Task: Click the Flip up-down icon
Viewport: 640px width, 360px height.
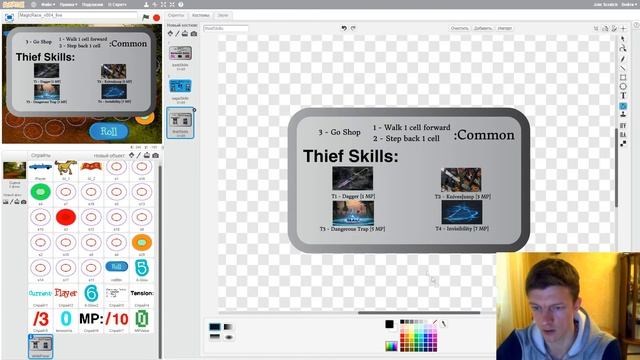Action: (x=614, y=28)
